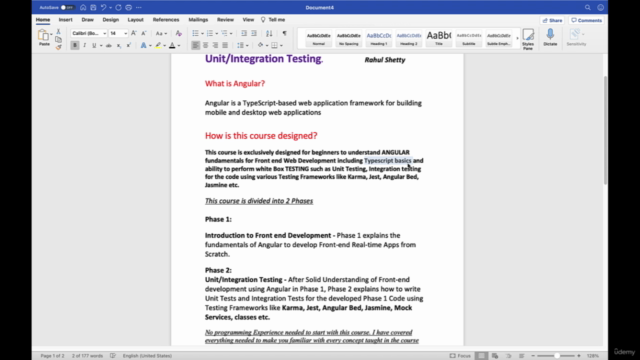This screenshot has width=640, height=360.
Task: Expand the styles gallery arrow
Action: [517, 38]
